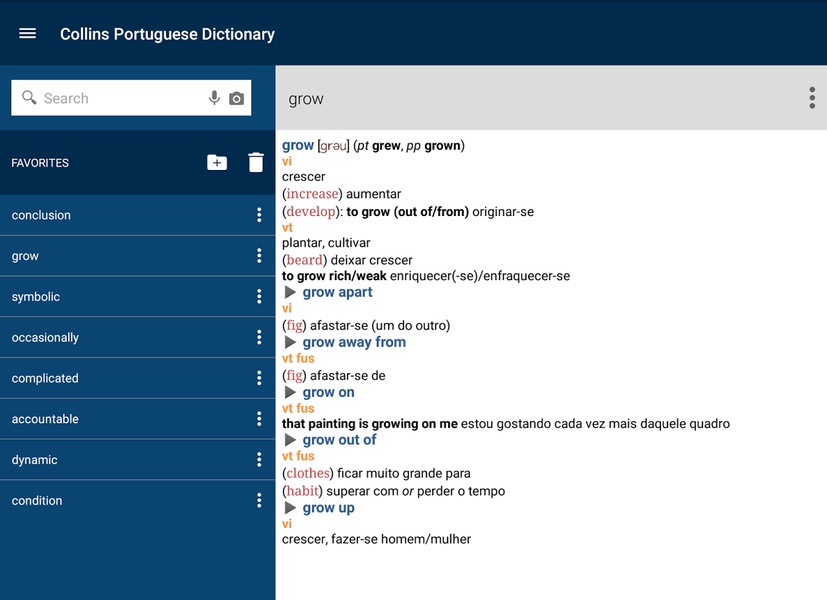Open the more options for grow favorite
Image resolution: width=827 pixels, height=600 pixels.
click(259, 256)
